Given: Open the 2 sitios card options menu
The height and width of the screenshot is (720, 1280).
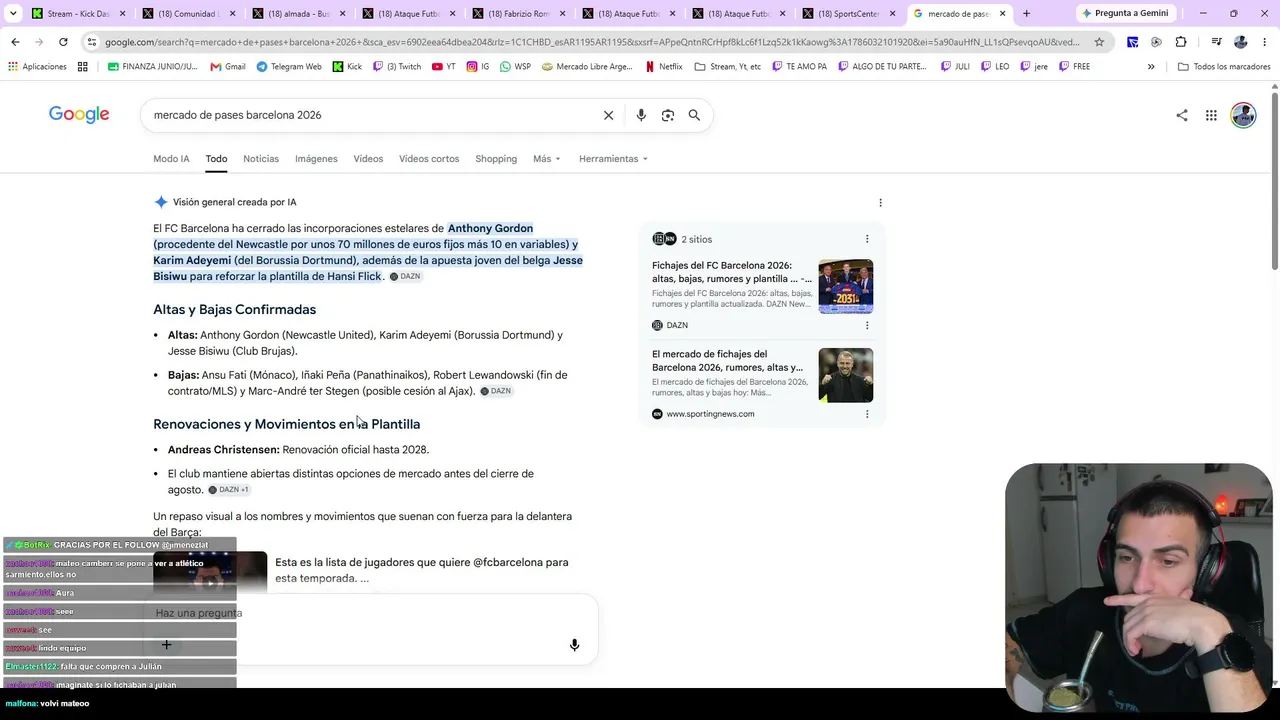Looking at the screenshot, I should 867,239.
